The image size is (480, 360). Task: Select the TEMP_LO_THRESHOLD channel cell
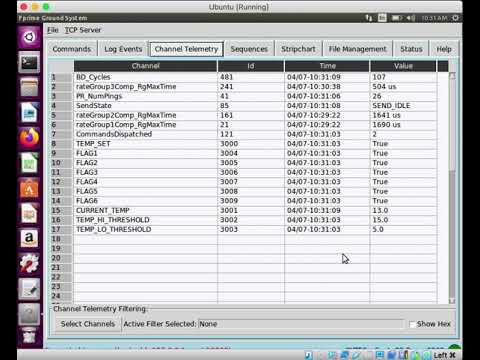[x=145, y=229]
